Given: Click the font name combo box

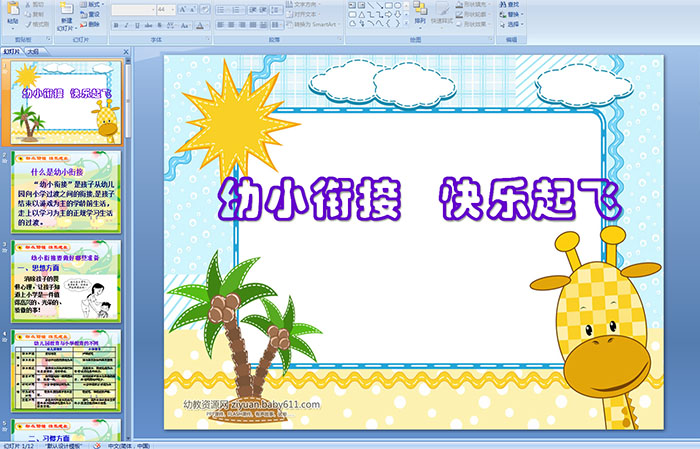Looking at the screenshot, I should pos(133,9).
